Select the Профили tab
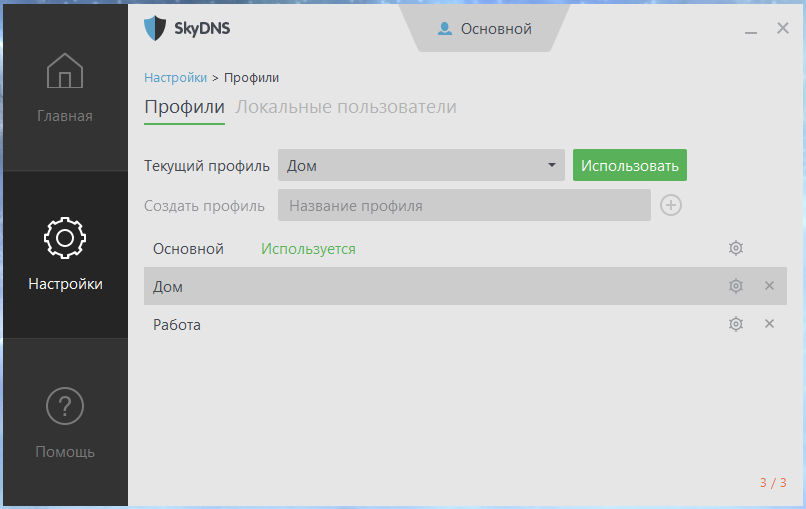 tap(184, 107)
